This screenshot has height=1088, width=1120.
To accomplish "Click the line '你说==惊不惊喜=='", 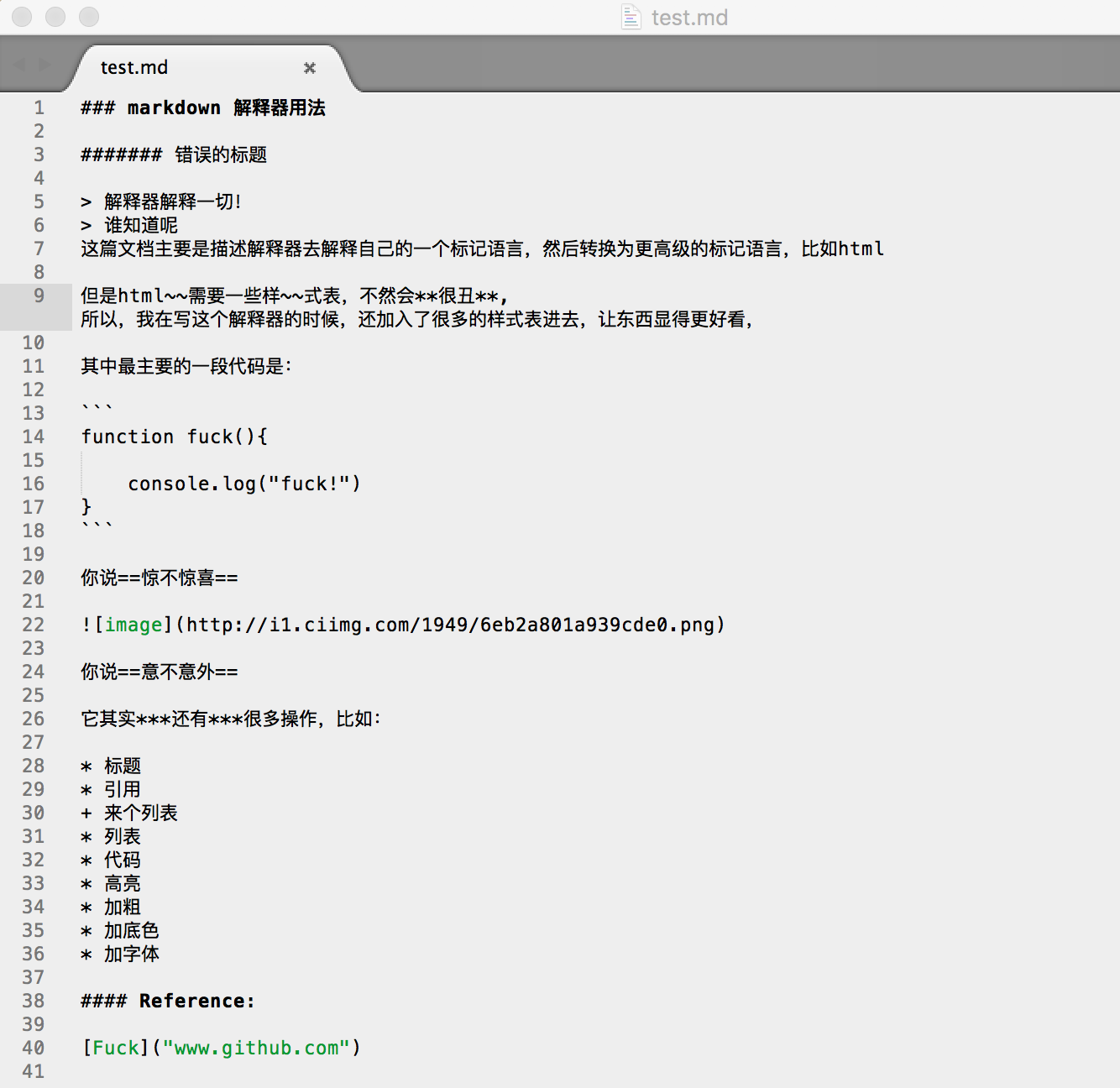I will click(x=160, y=578).
